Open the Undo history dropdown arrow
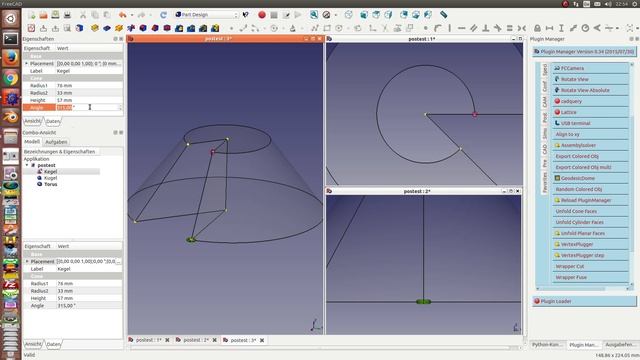The height and width of the screenshot is (360, 640). tap(131, 15)
